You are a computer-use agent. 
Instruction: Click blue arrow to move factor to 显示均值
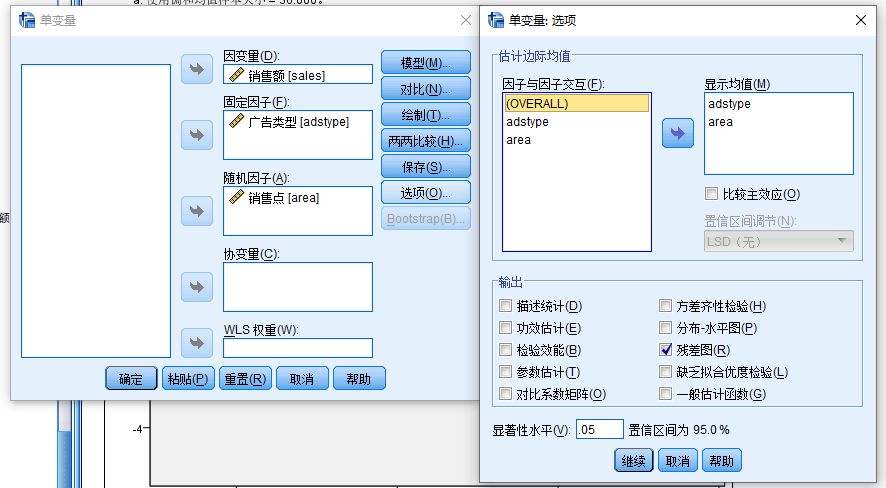[x=677, y=133]
